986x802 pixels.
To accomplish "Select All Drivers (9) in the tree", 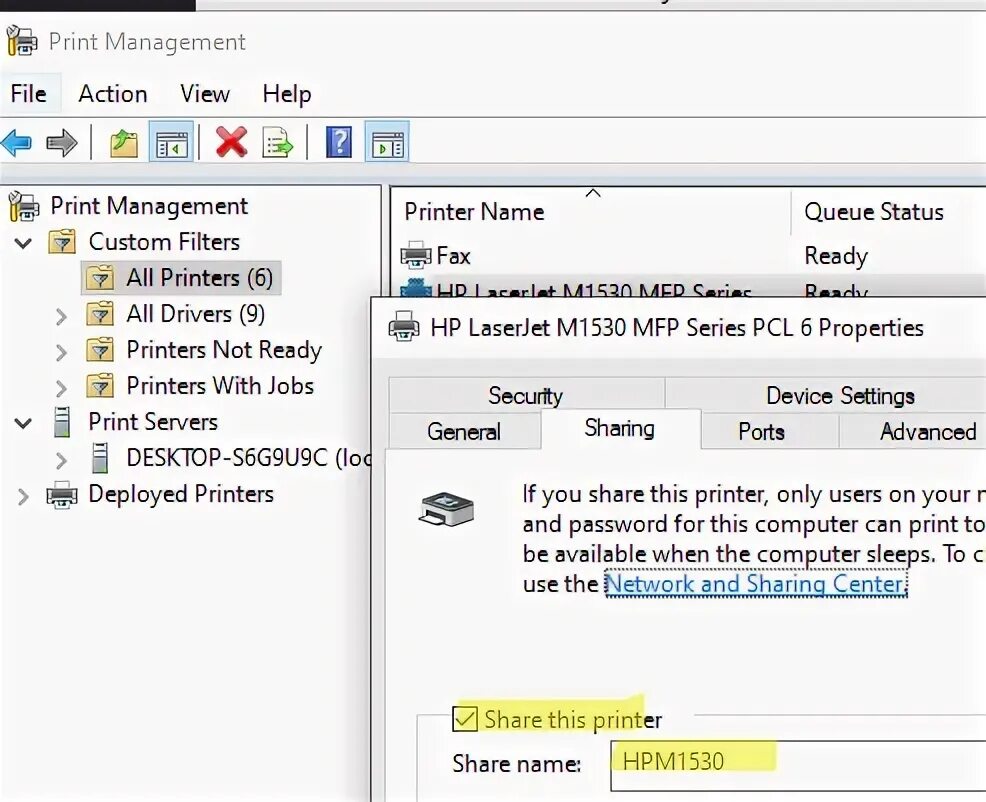I will tap(196, 314).
